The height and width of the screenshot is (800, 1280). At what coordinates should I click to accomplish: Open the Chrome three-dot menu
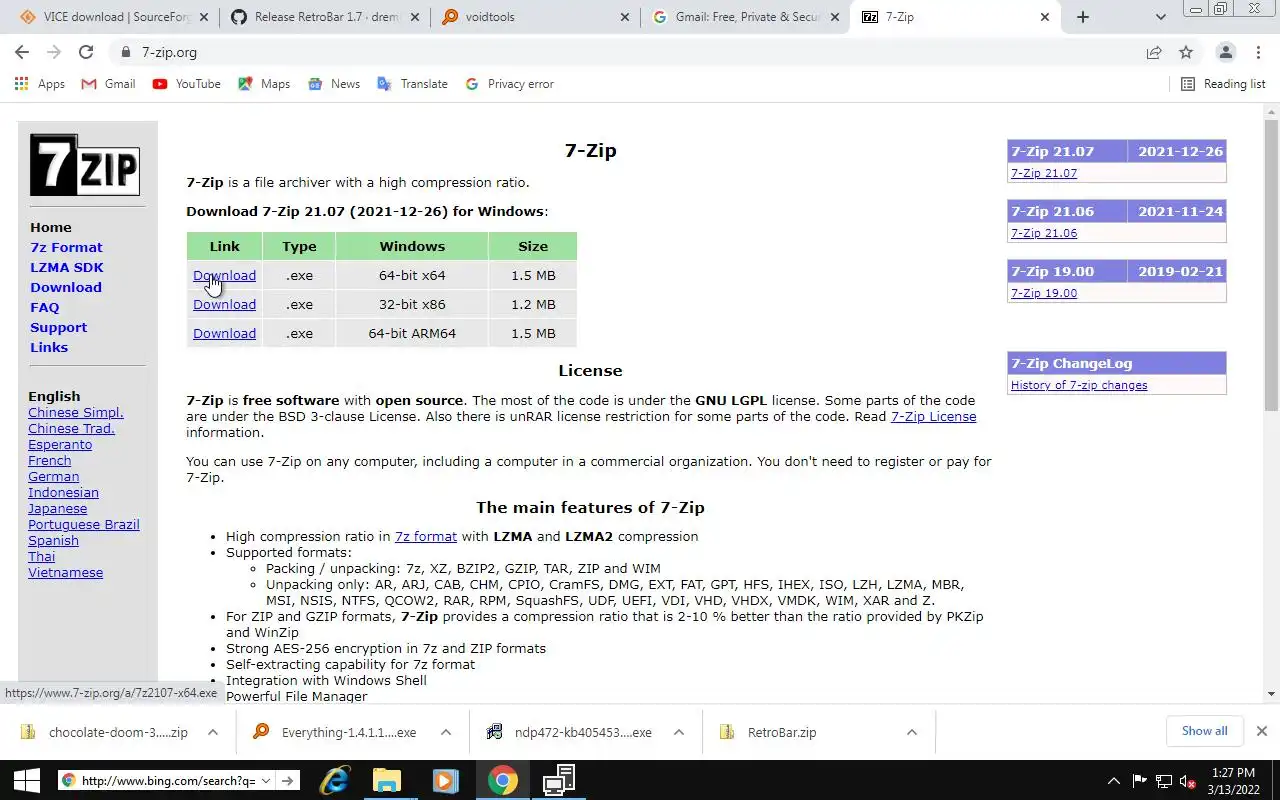point(1257,52)
